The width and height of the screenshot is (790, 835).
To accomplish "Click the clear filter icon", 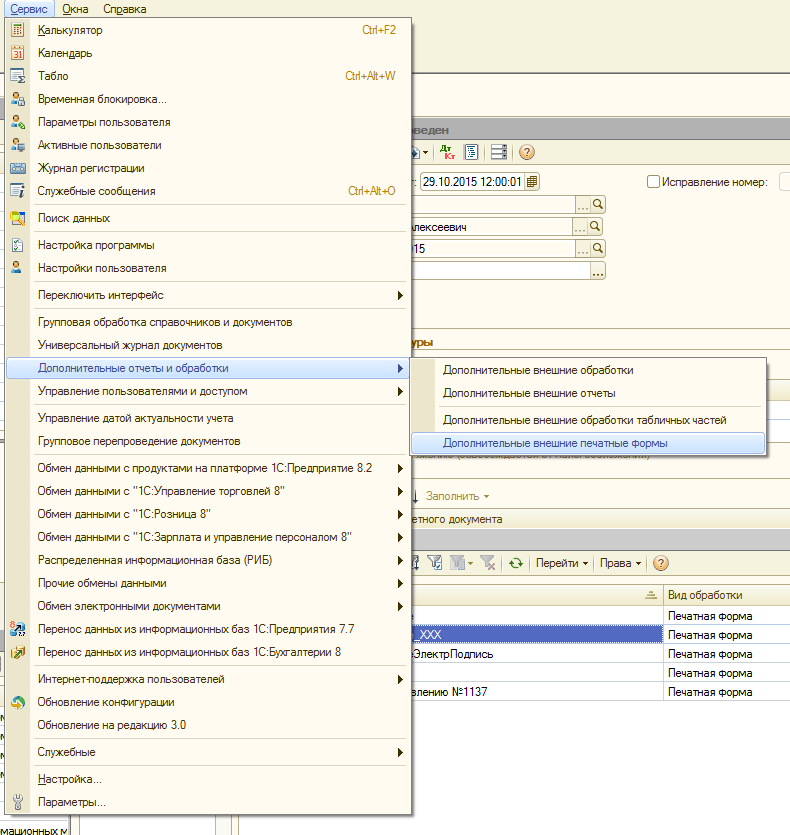I will click(x=489, y=563).
